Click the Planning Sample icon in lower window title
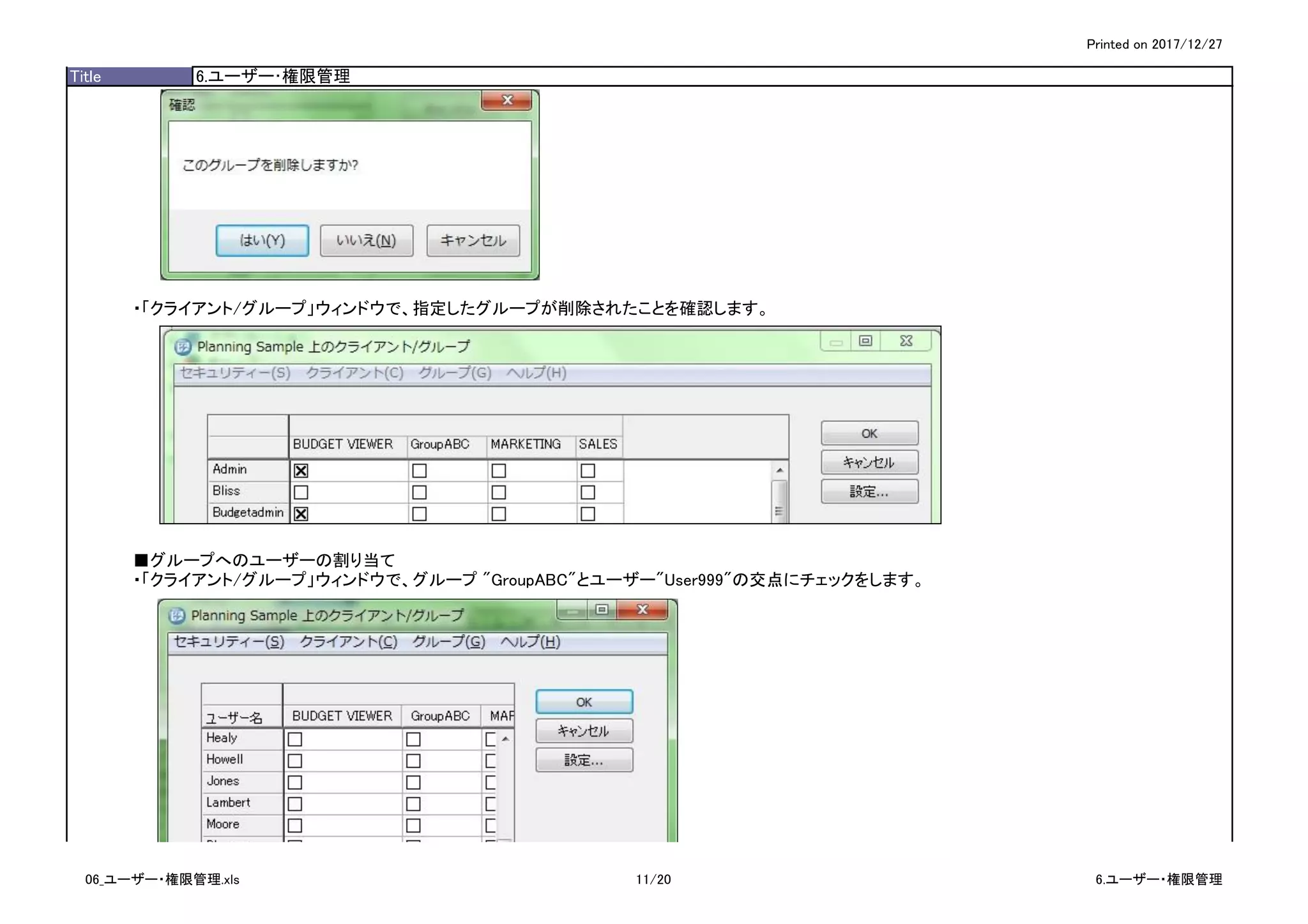1308x924 pixels. click(x=177, y=616)
